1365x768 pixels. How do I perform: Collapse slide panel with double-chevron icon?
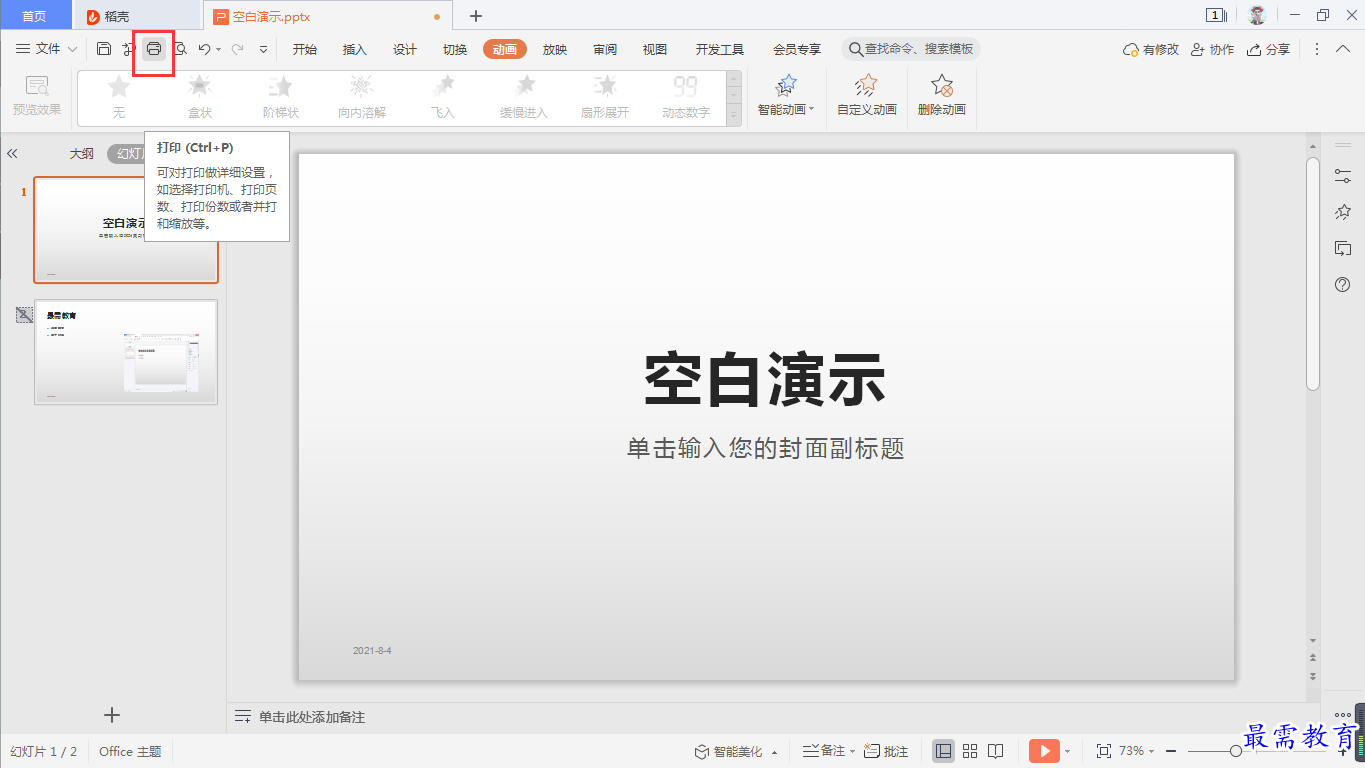pyautogui.click(x=13, y=154)
